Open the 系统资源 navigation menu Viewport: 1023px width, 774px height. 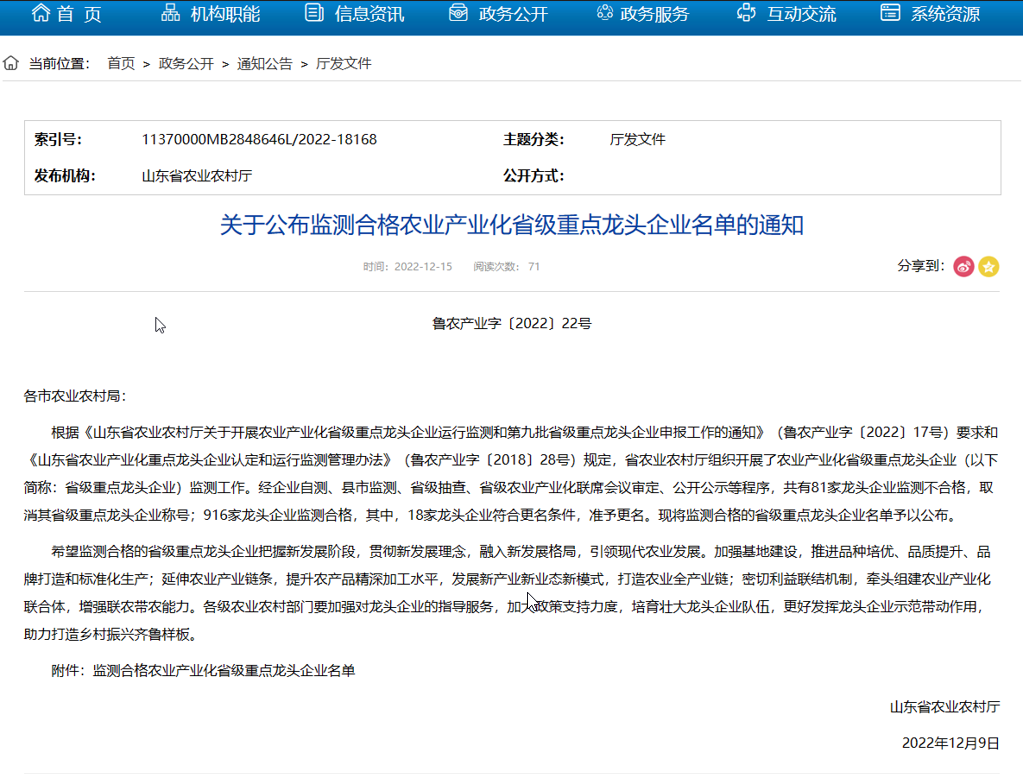click(x=945, y=14)
